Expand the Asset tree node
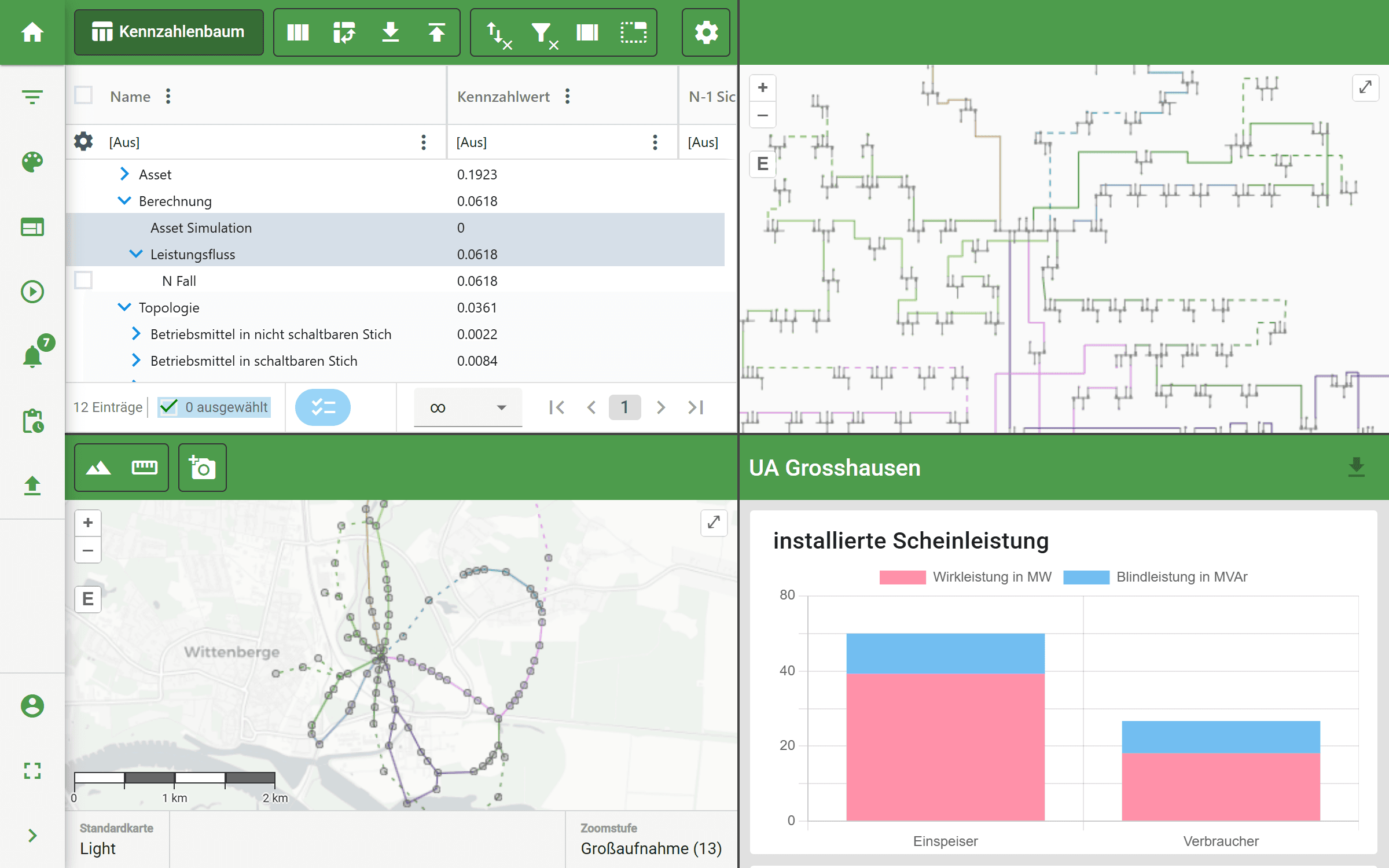The width and height of the screenshot is (1389, 868). click(124, 174)
